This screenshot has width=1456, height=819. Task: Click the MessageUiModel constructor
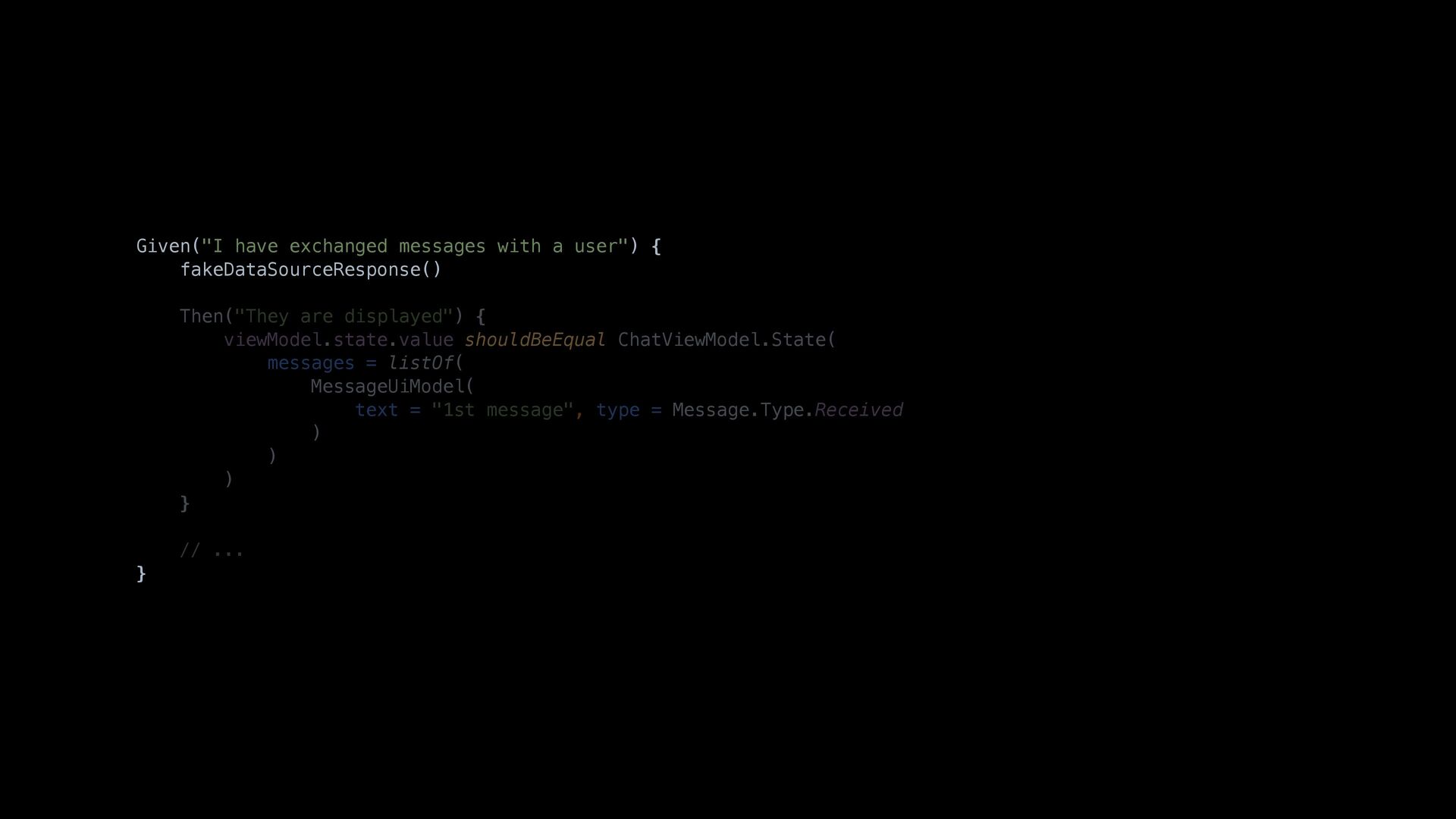[x=387, y=387]
